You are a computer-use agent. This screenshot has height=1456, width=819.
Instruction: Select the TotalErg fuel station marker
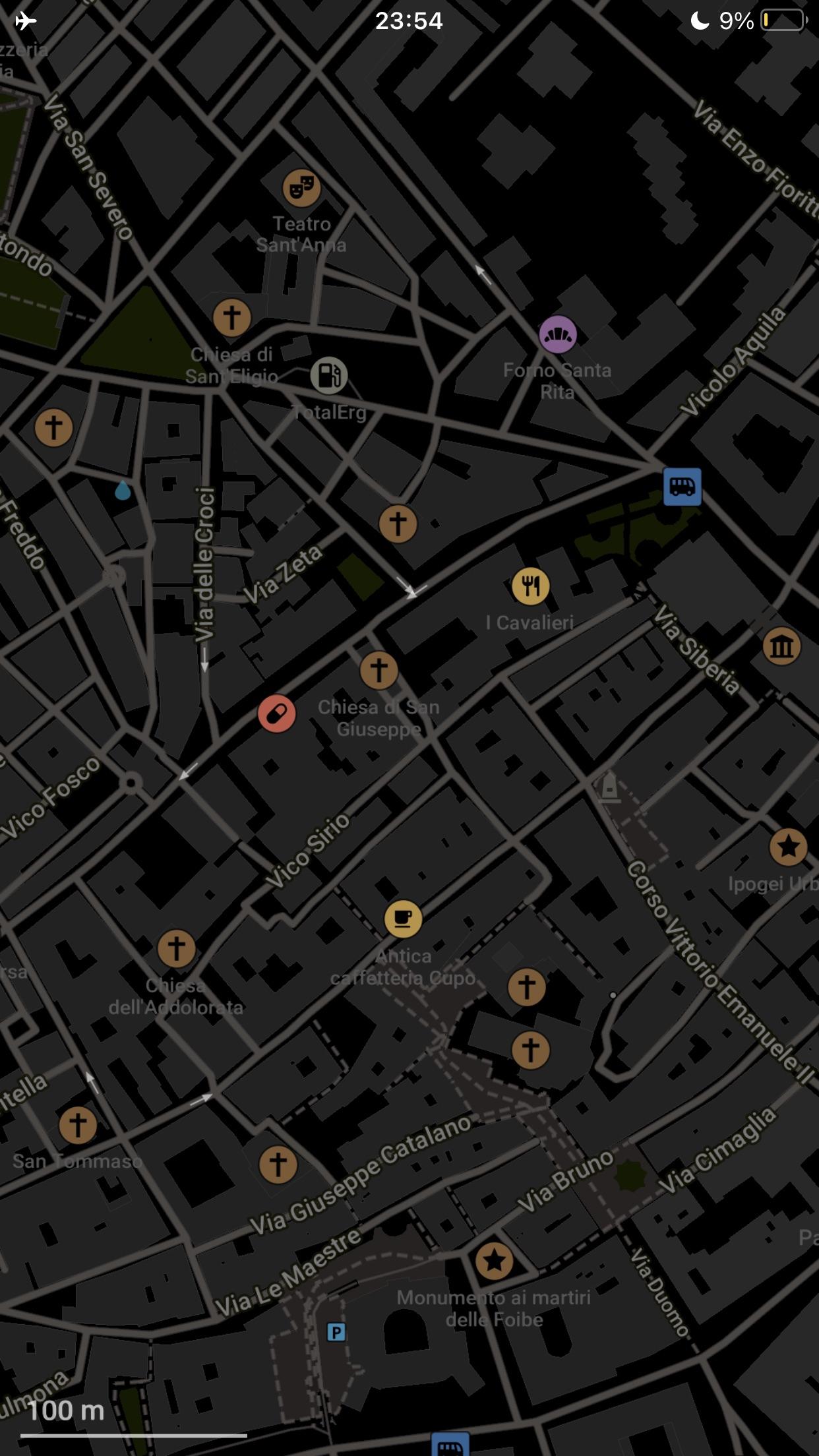click(x=329, y=375)
